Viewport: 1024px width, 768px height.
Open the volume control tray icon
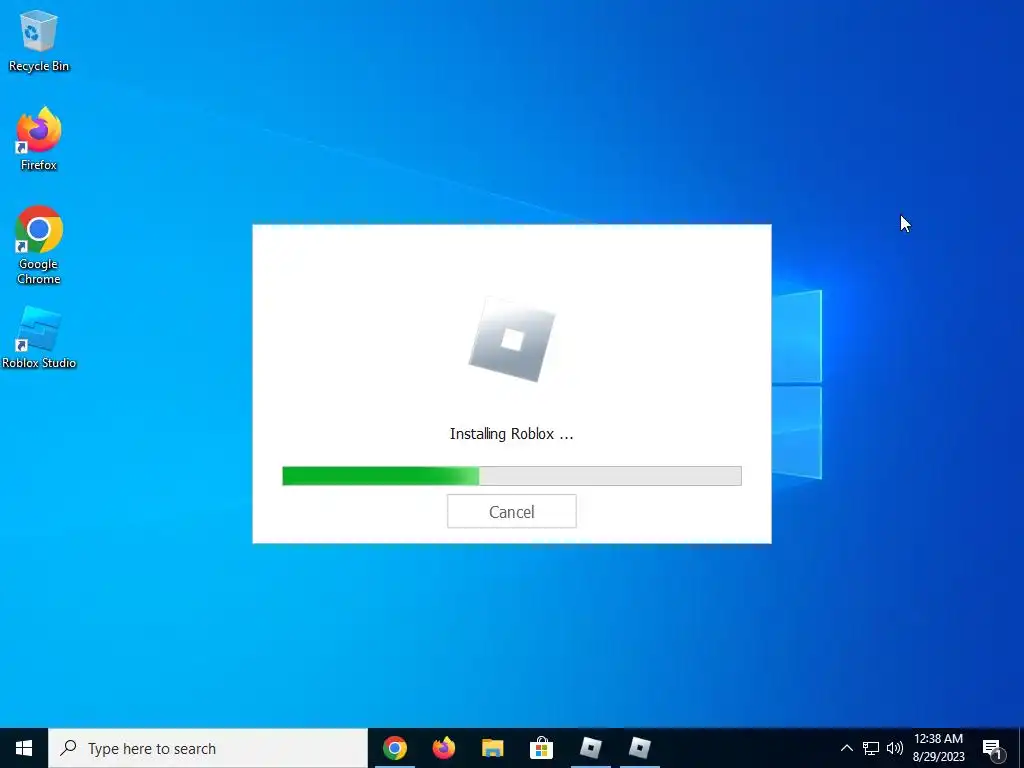click(x=895, y=748)
